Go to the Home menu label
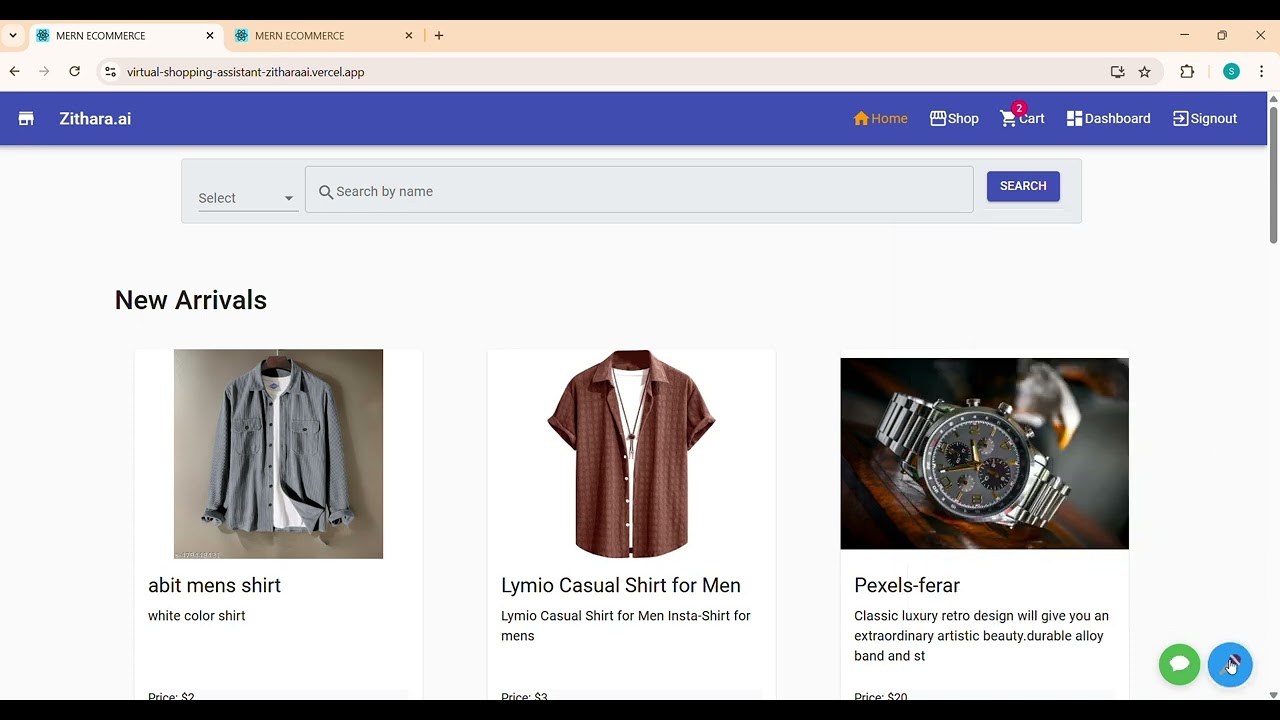This screenshot has width=1280, height=720. click(x=889, y=118)
